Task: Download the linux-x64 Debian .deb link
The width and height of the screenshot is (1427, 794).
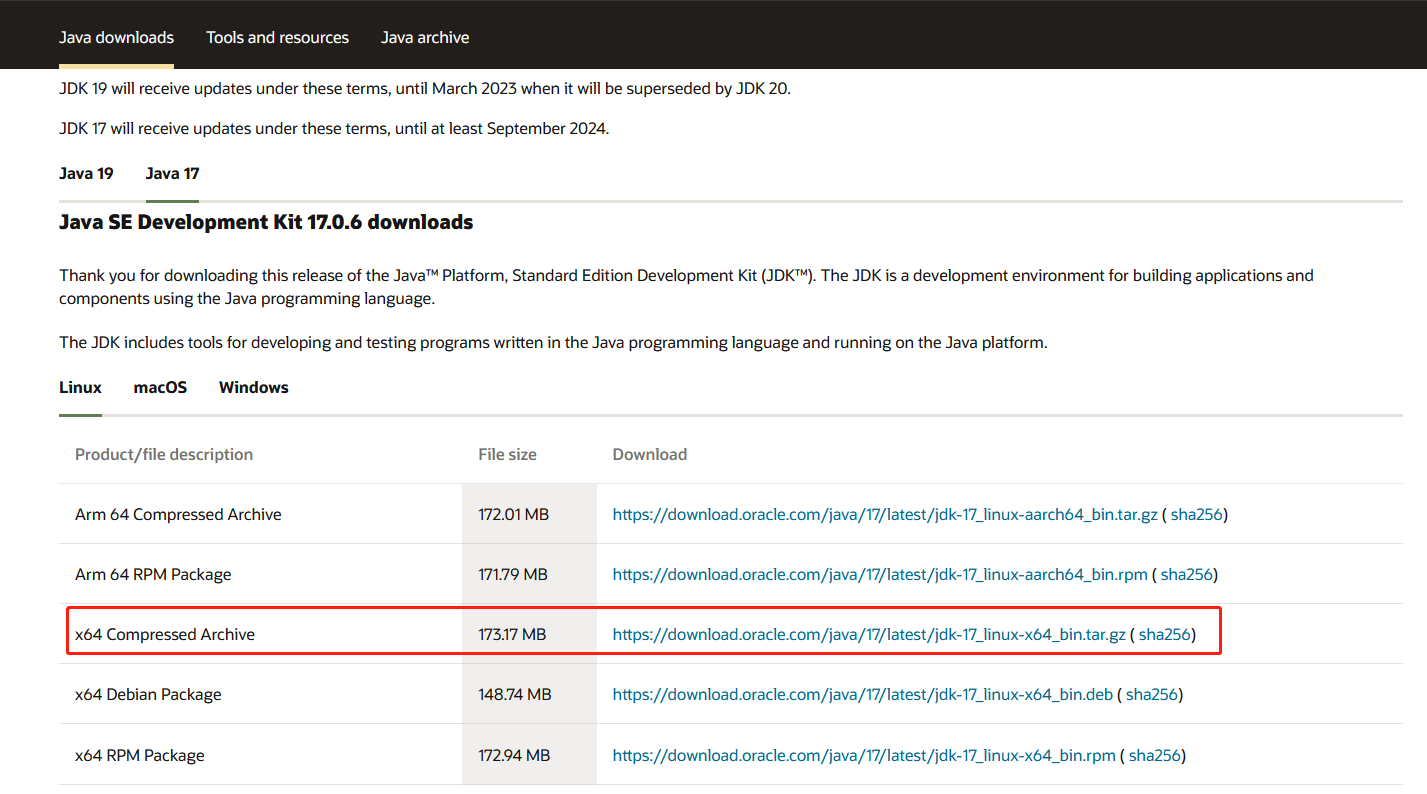Action: (x=862, y=695)
